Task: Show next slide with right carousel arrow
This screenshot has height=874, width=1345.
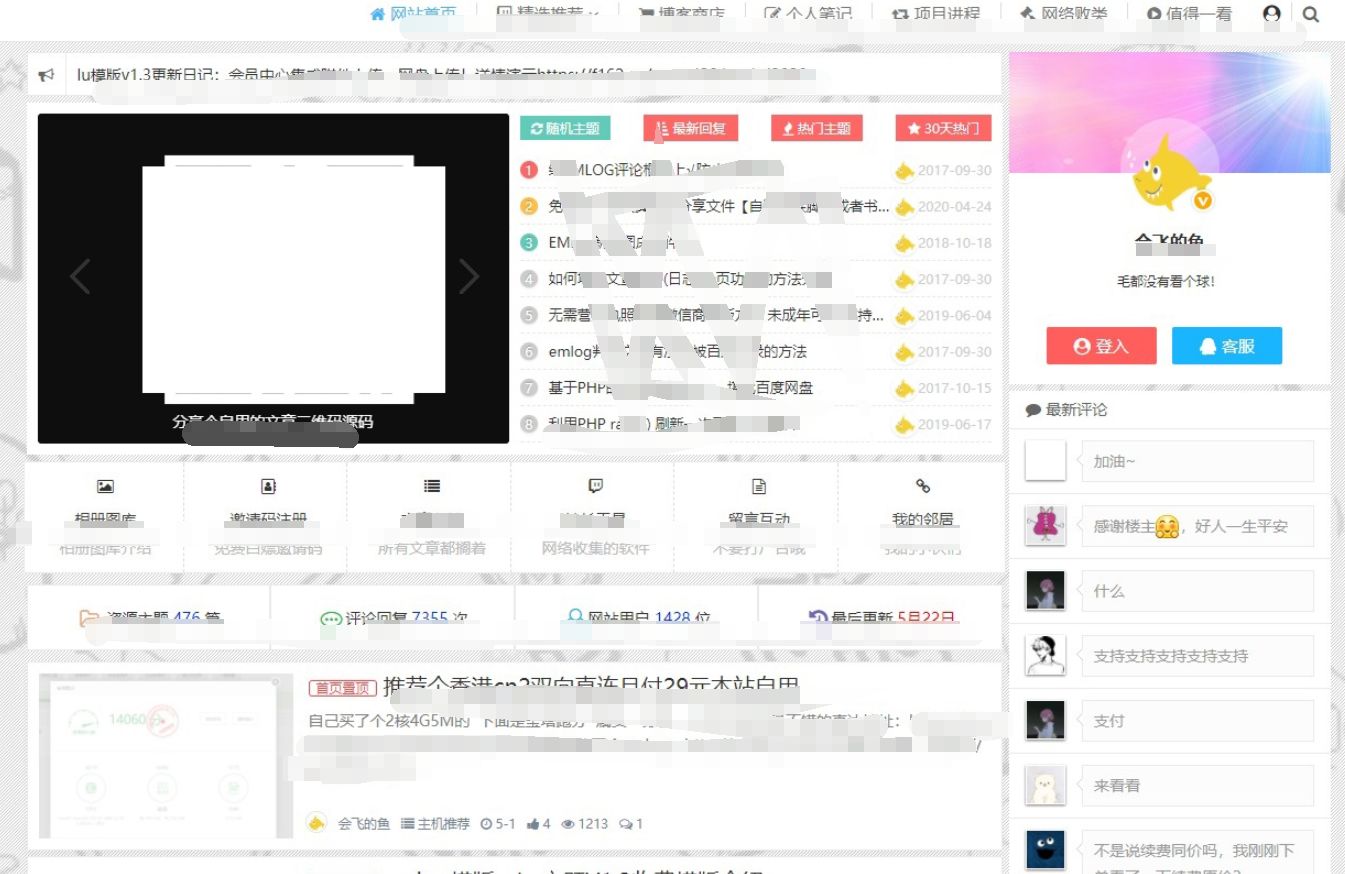Action: (468, 276)
